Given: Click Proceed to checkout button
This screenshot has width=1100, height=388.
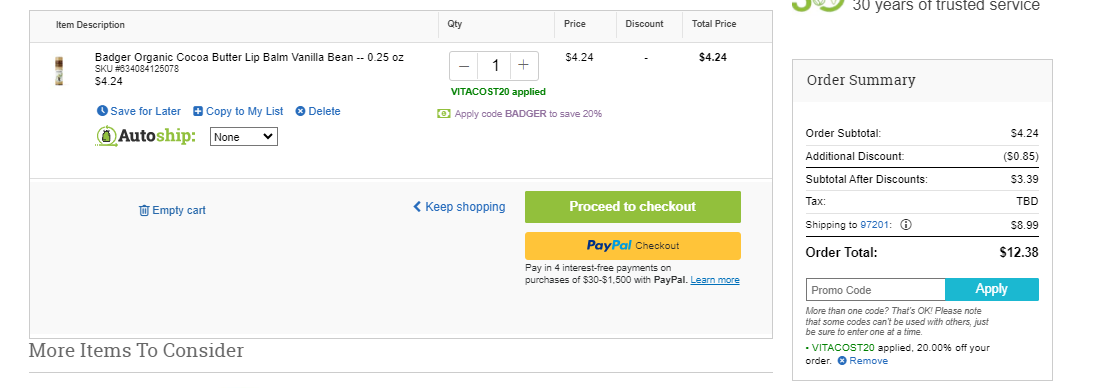Looking at the screenshot, I should 633,206.
